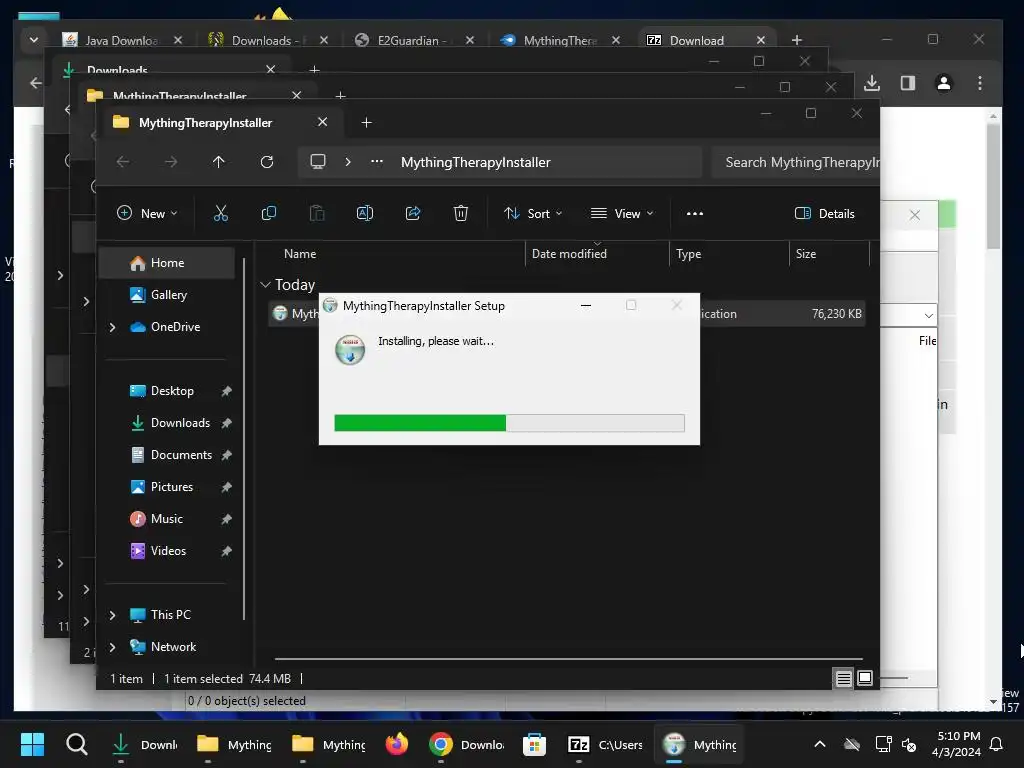The image size is (1024, 768).
Task: Open the notifications bell in system tray
Action: pos(997,744)
